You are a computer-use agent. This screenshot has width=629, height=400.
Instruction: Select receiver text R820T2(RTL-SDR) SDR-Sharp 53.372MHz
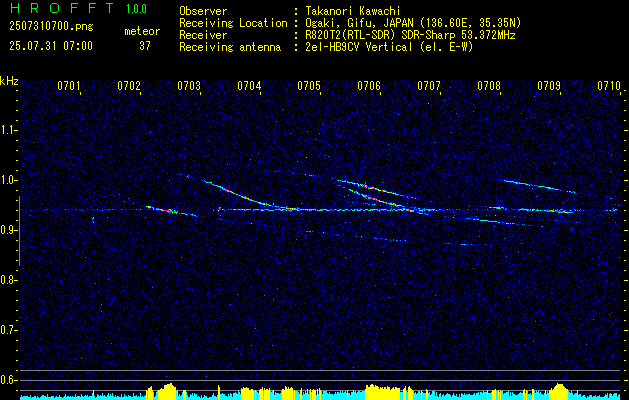click(410, 35)
